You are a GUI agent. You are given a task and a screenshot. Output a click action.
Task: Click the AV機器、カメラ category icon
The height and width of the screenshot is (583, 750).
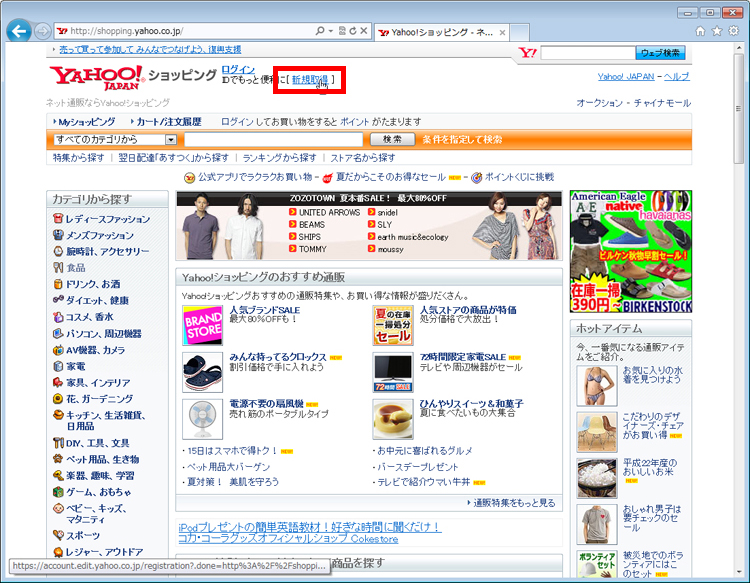click(x=58, y=350)
